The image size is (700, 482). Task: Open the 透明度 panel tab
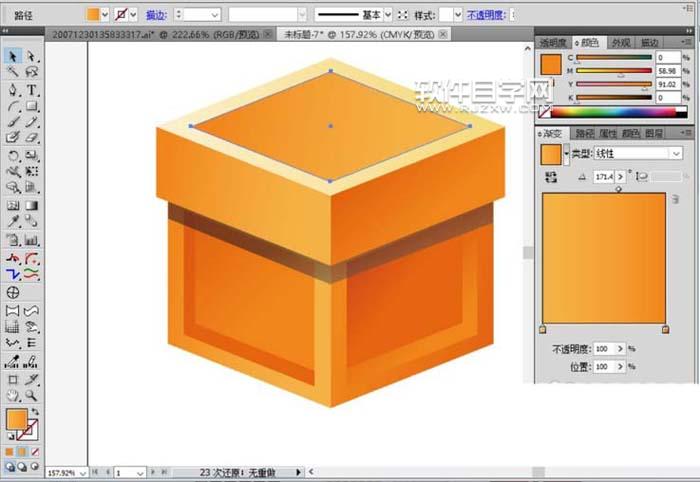[553, 43]
